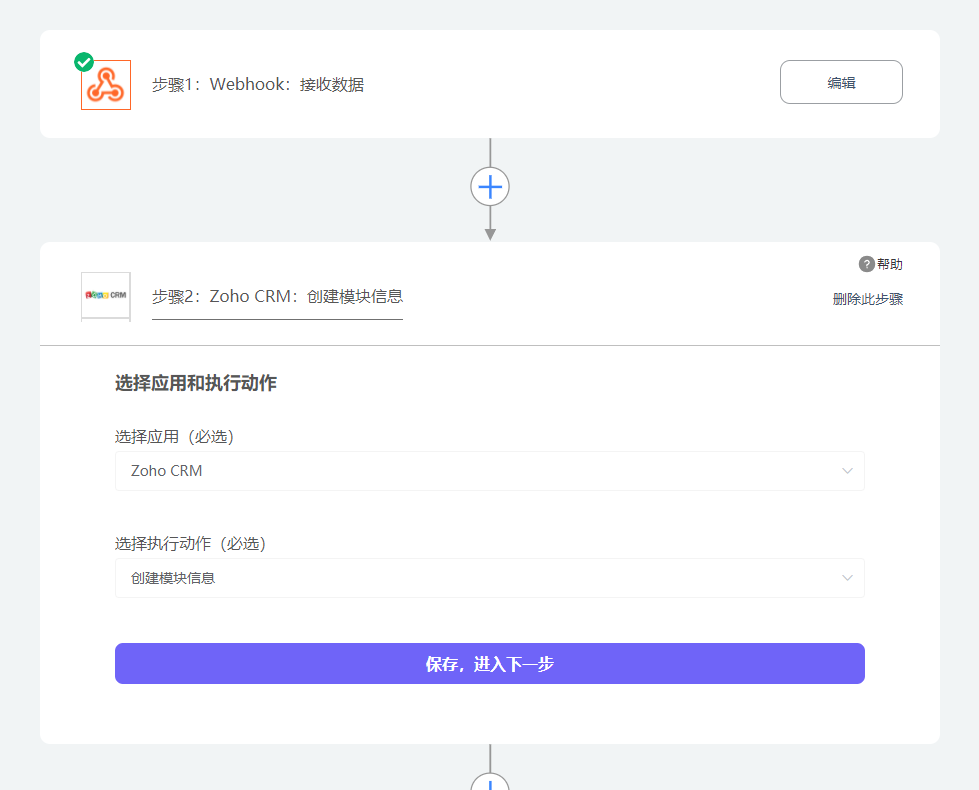Screen dimensions: 979x790
Task: Click the step 1 title 步骤1：Webhook：接收数据
Action: [x=258, y=84]
